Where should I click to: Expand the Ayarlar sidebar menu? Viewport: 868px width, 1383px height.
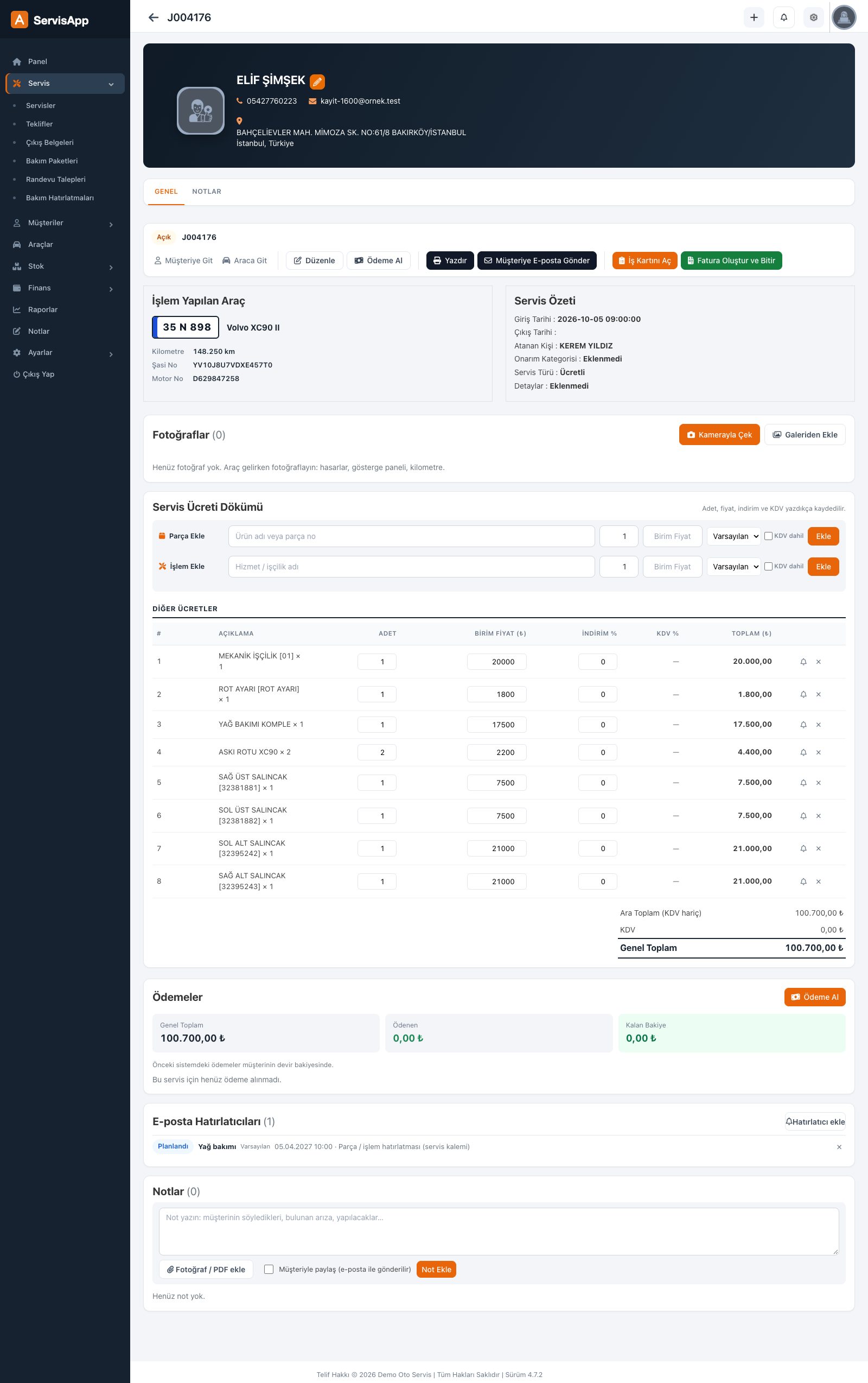point(65,353)
